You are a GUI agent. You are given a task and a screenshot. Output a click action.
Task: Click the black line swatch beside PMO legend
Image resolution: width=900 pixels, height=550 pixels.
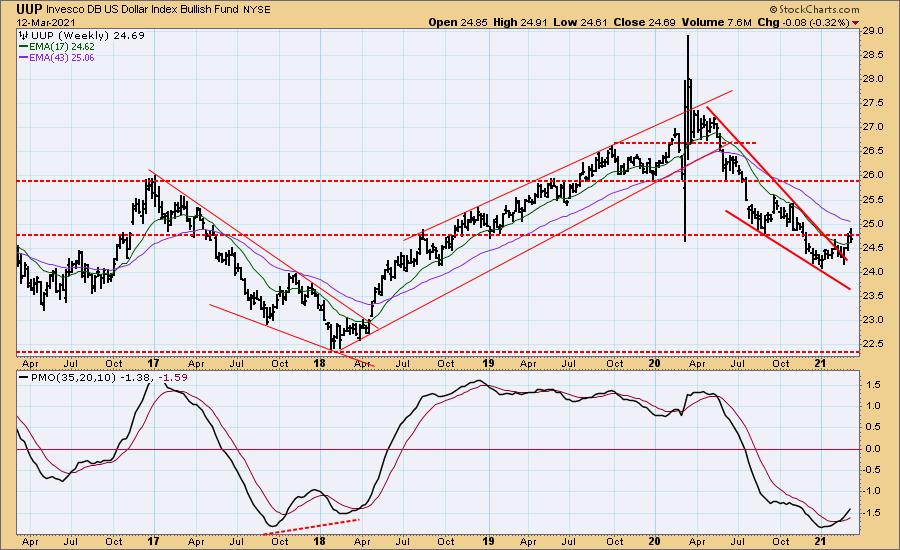tap(24, 378)
